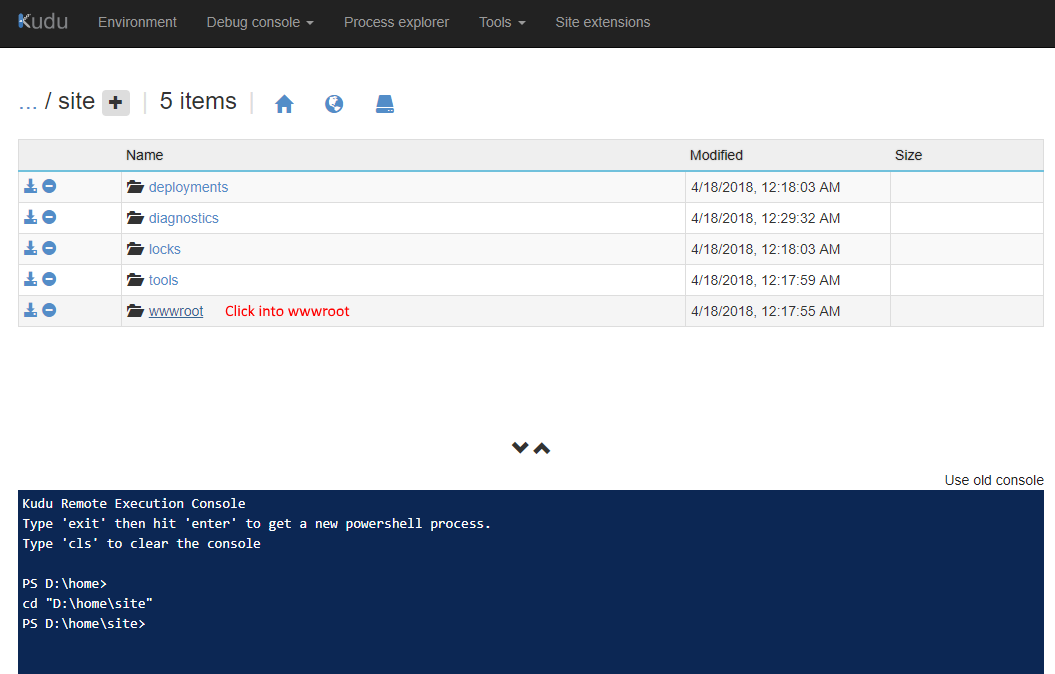
Task: Expand console with the up chevron
Action: [x=542, y=448]
